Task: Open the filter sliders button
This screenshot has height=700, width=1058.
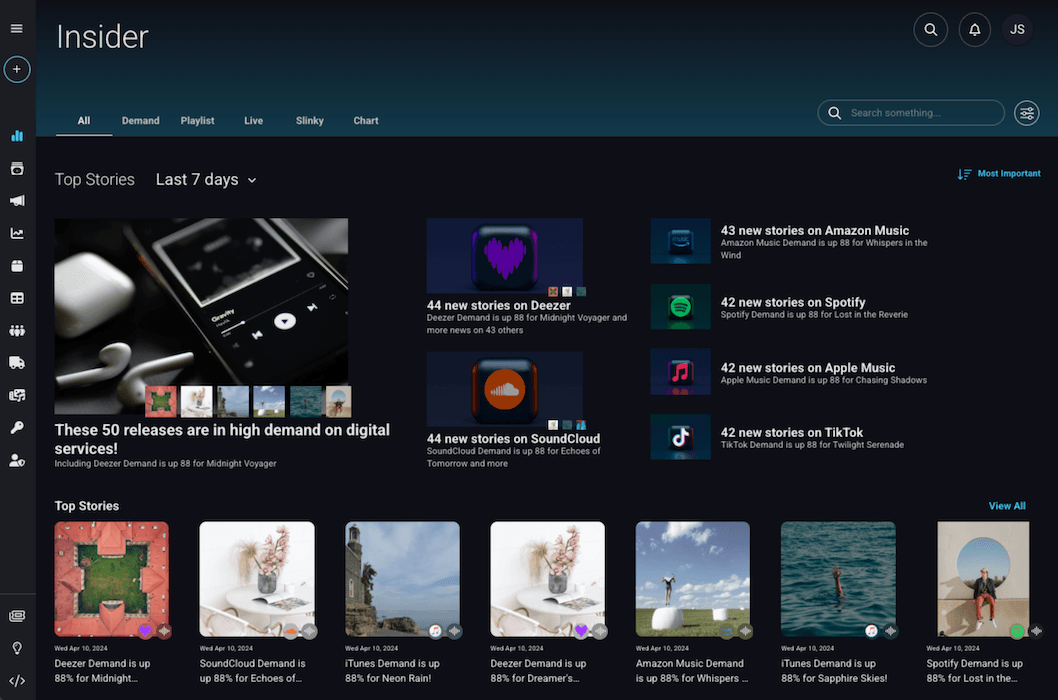Action: click(1026, 113)
